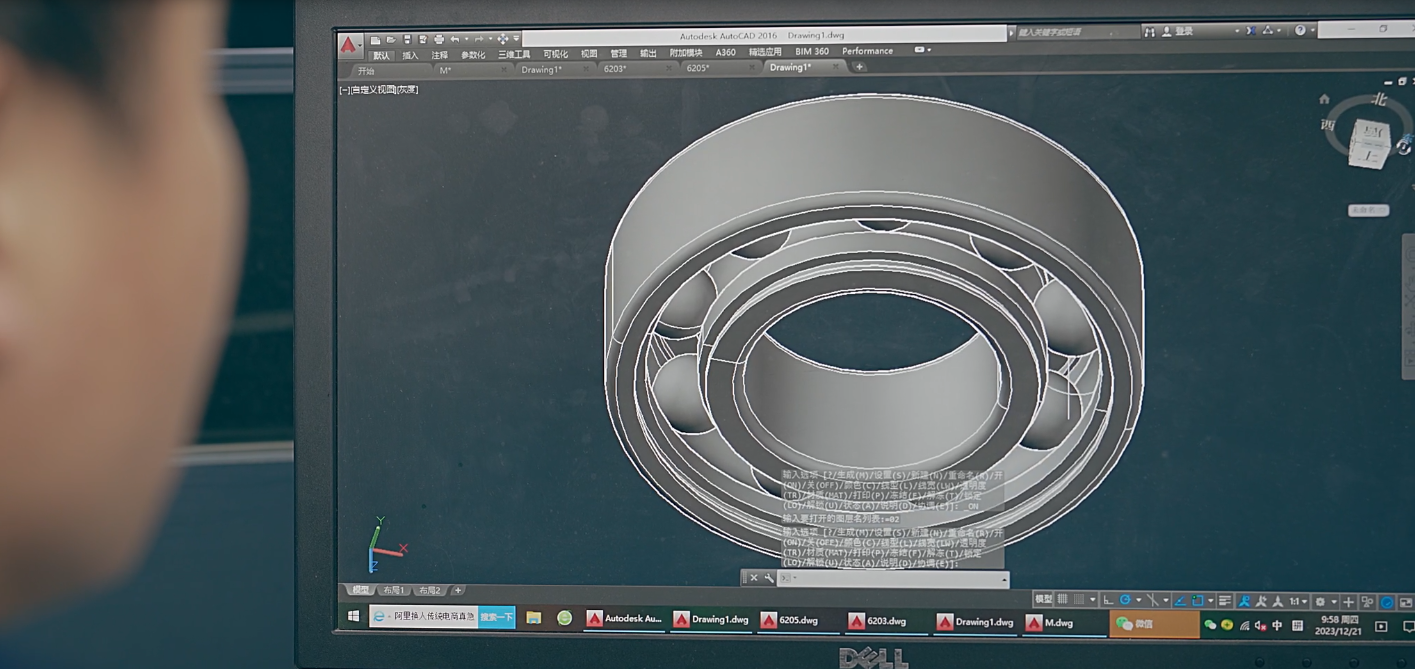1415x669 pixels.
Task: Click the new drawing tab plus button
Action: click(x=859, y=67)
